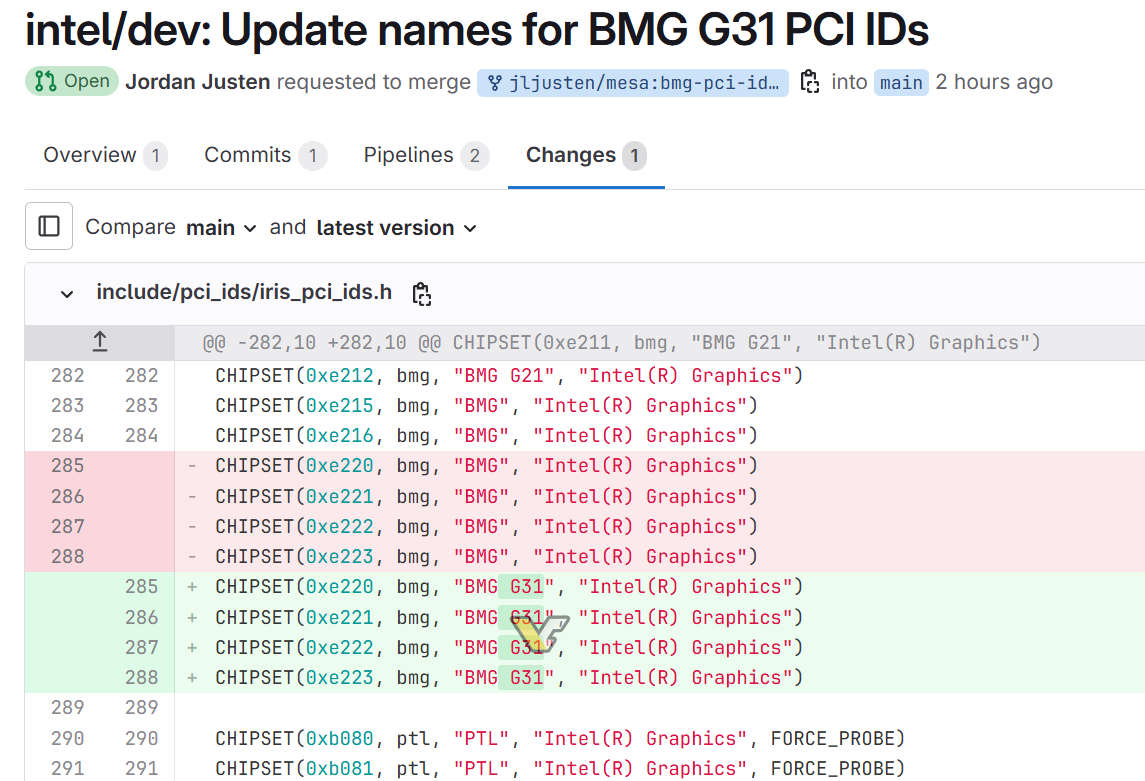Collapse the iris_pci_ids.h diff section
This screenshot has height=781, width=1145.
point(66,294)
